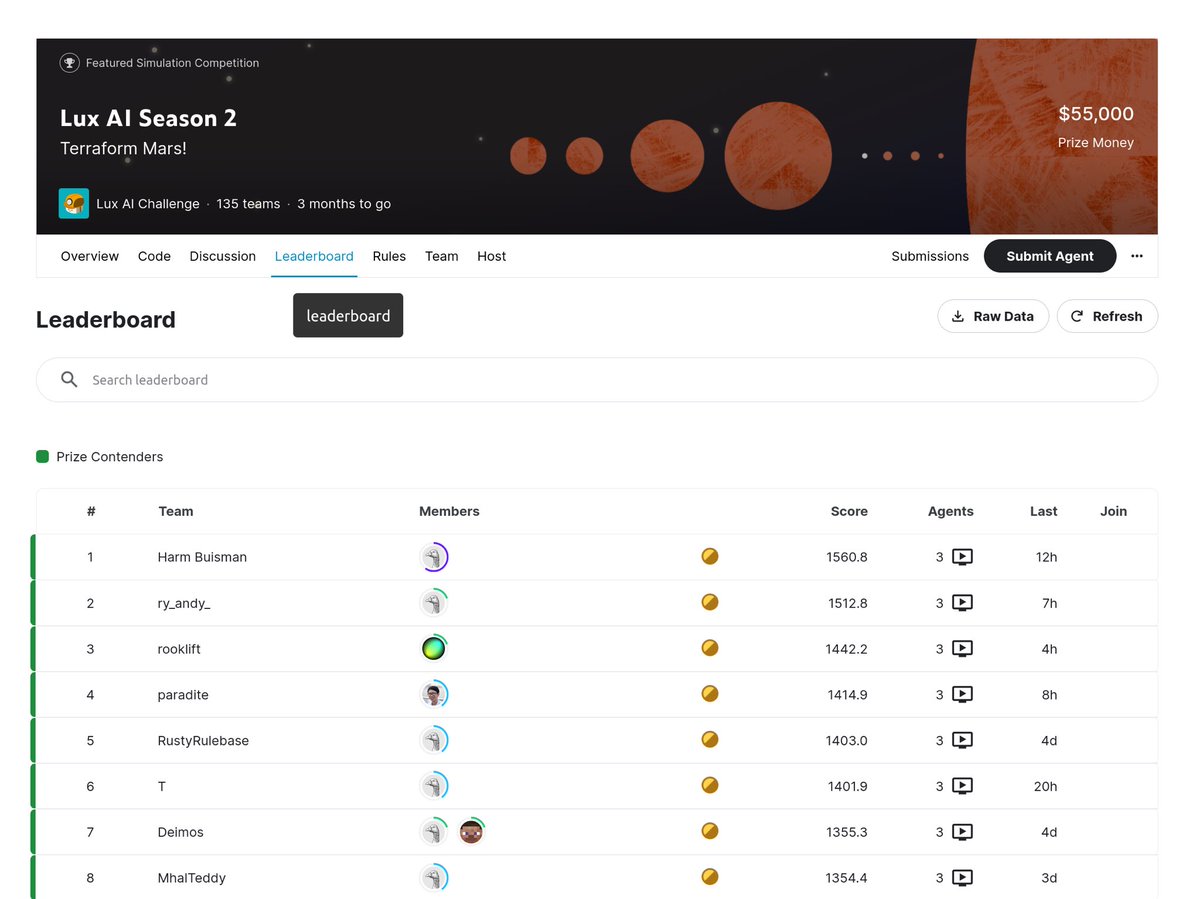1200x899 pixels.
Task: Open Deimos's first member avatar
Action: point(434,832)
